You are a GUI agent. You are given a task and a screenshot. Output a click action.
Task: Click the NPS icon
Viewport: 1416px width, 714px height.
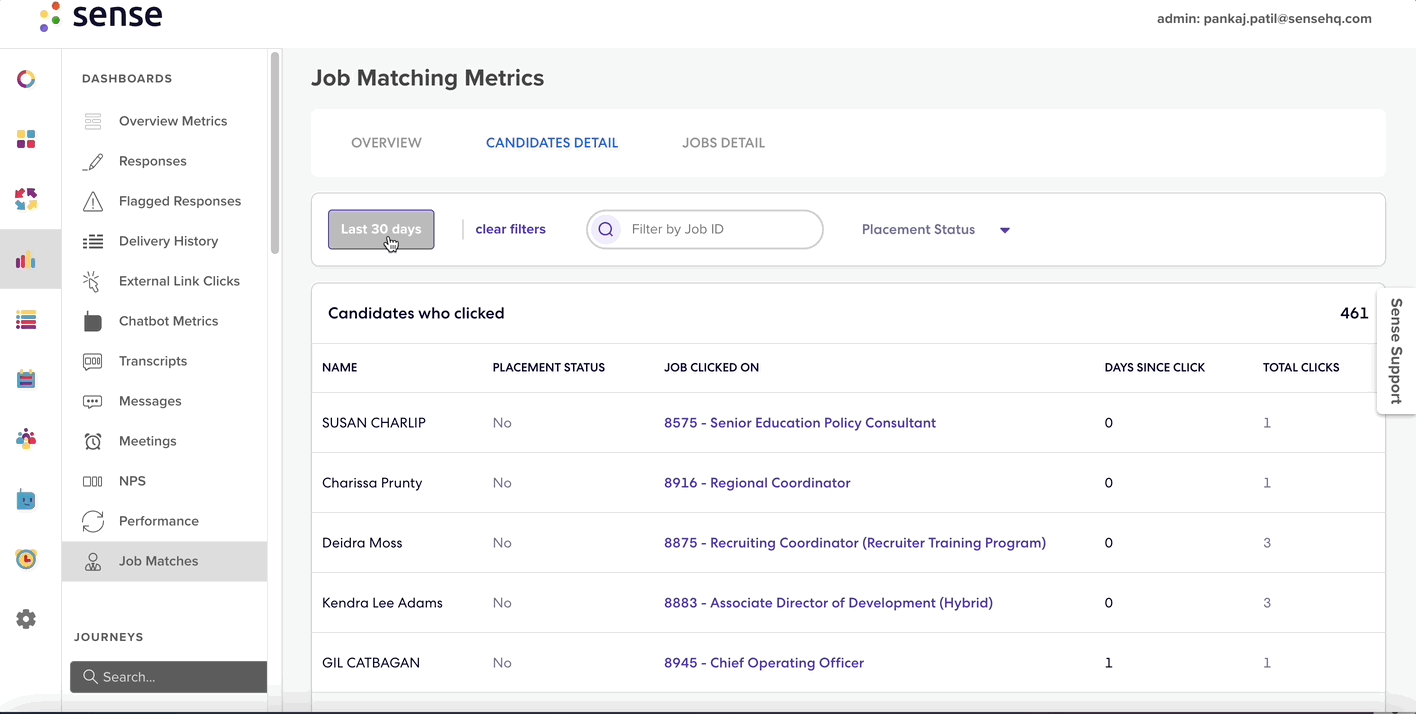pyautogui.click(x=93, y=481)
